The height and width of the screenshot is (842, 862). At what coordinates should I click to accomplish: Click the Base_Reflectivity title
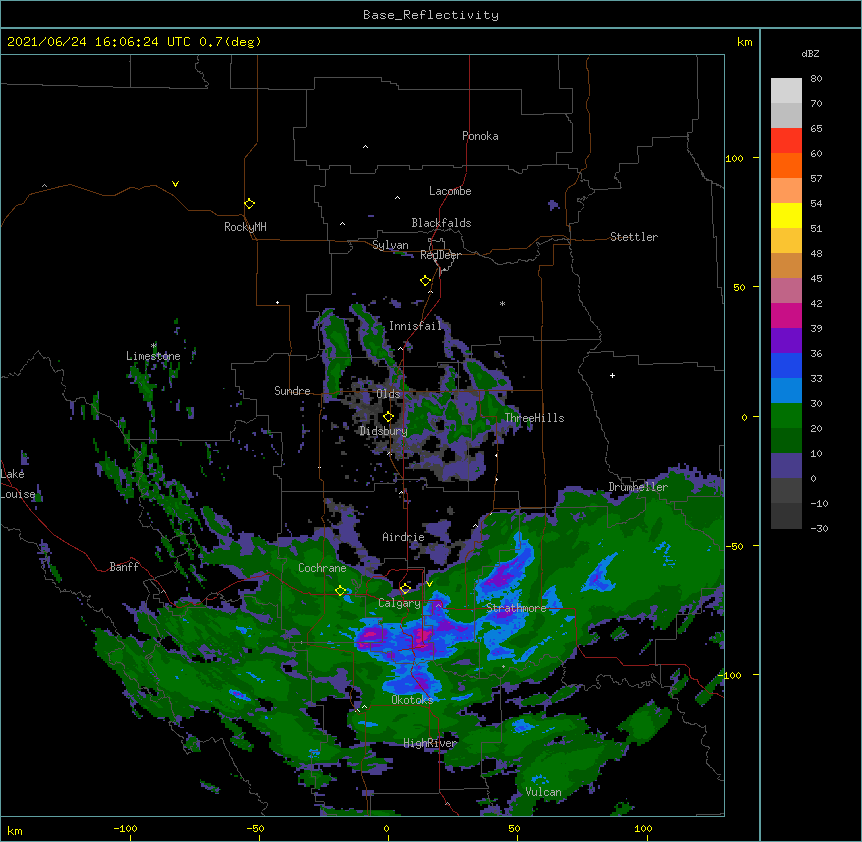(x=431, y=15)
